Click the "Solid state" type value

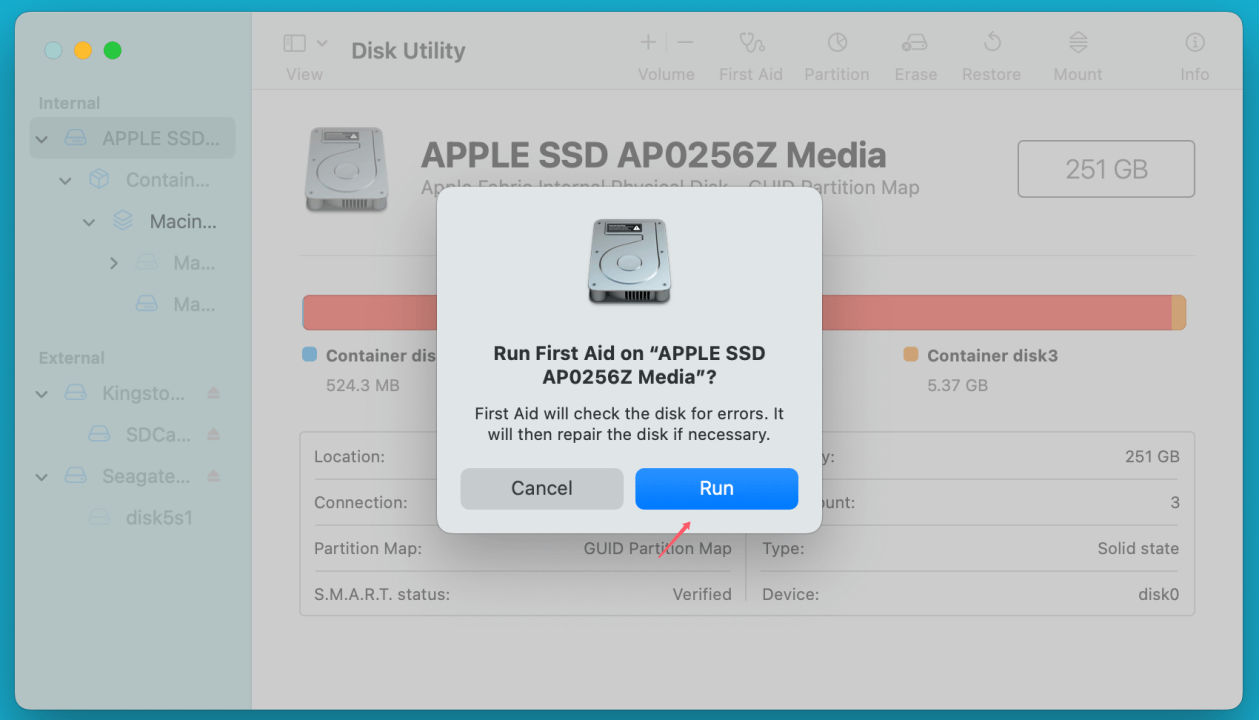pyautogui.click(x=1138, y=549)
